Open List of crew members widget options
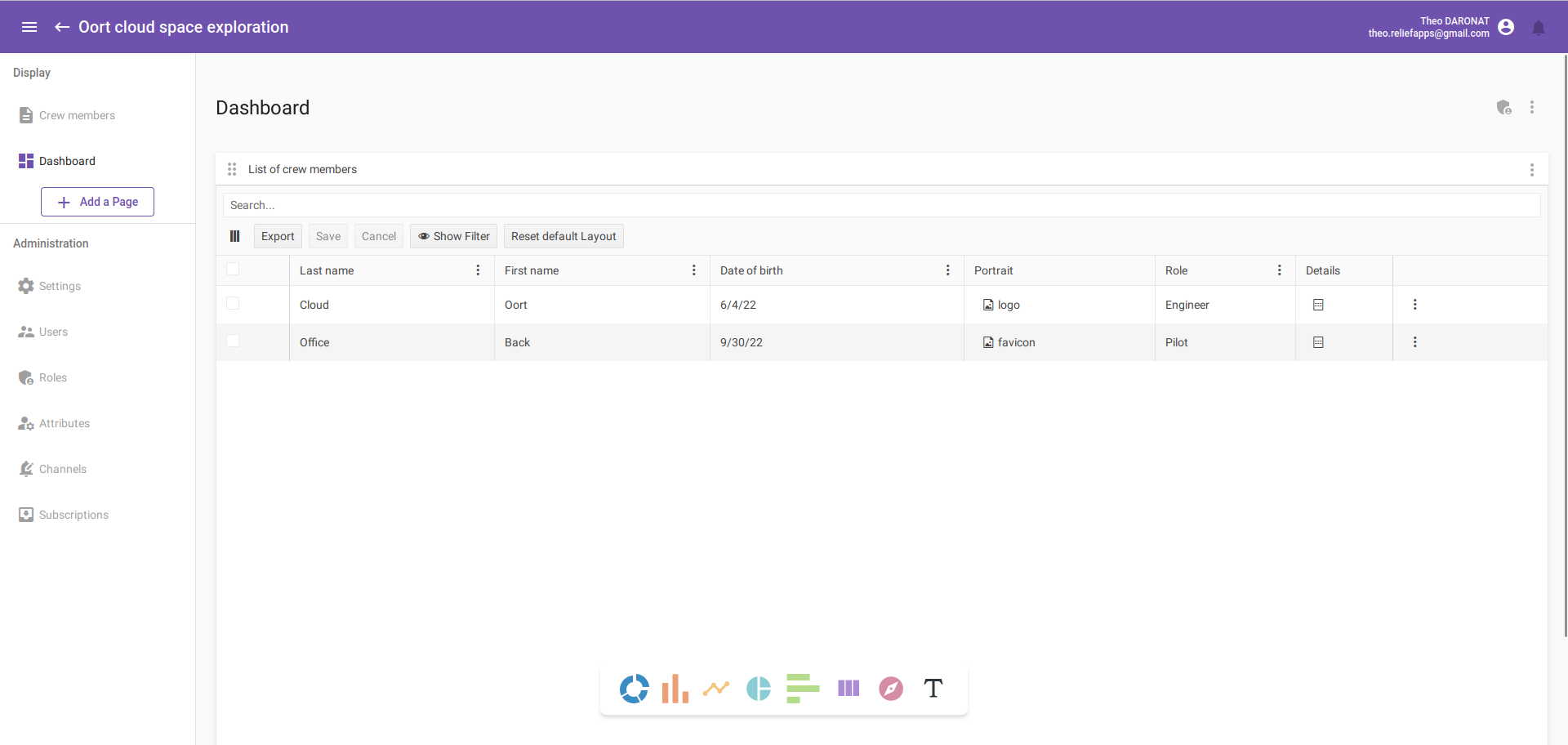The width and height of the screenshot is (1568, 745). [1532, 170]
